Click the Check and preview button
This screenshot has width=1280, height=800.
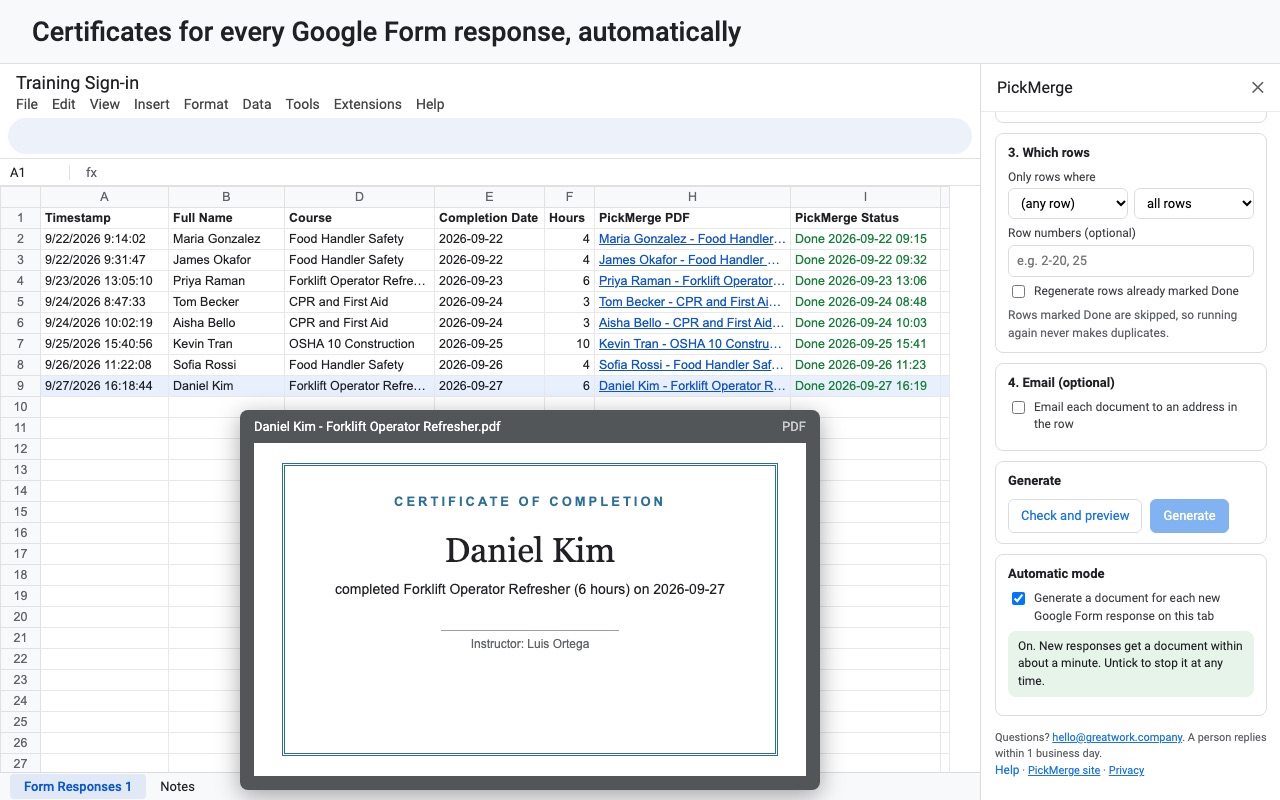1075,515
